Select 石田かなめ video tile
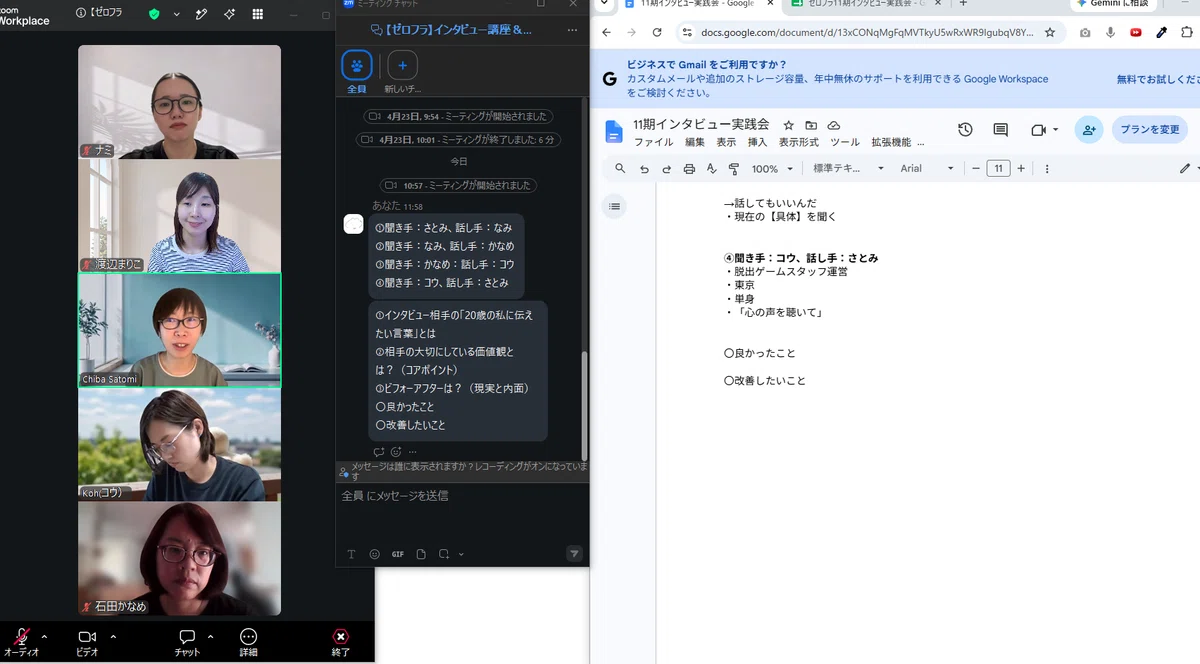This screenshot has width=1200, height=664. click(180, 558)
